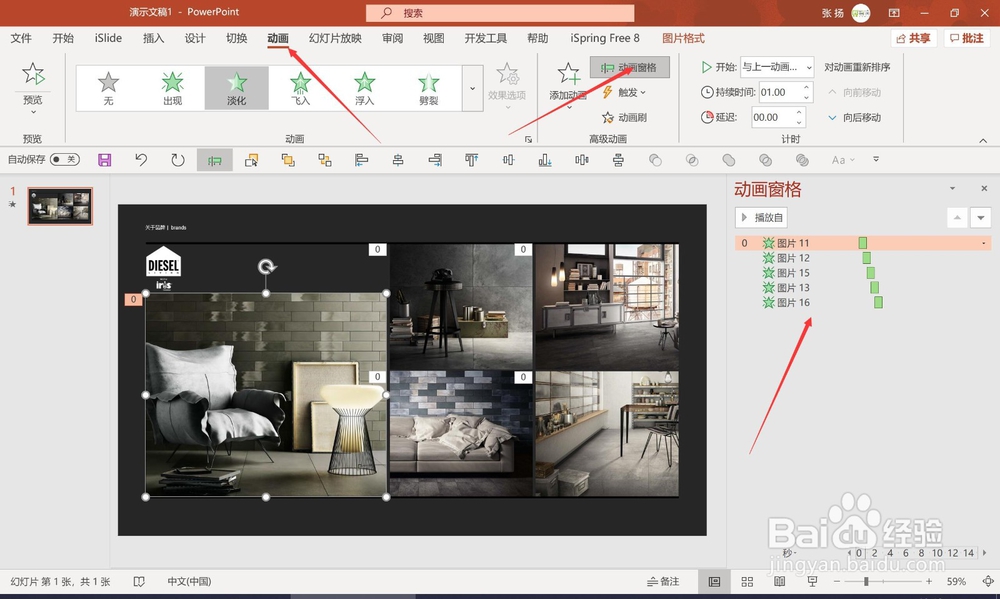Open the 动画 ribbon tab
1000x599 pixels.
(x=277, y=38)
